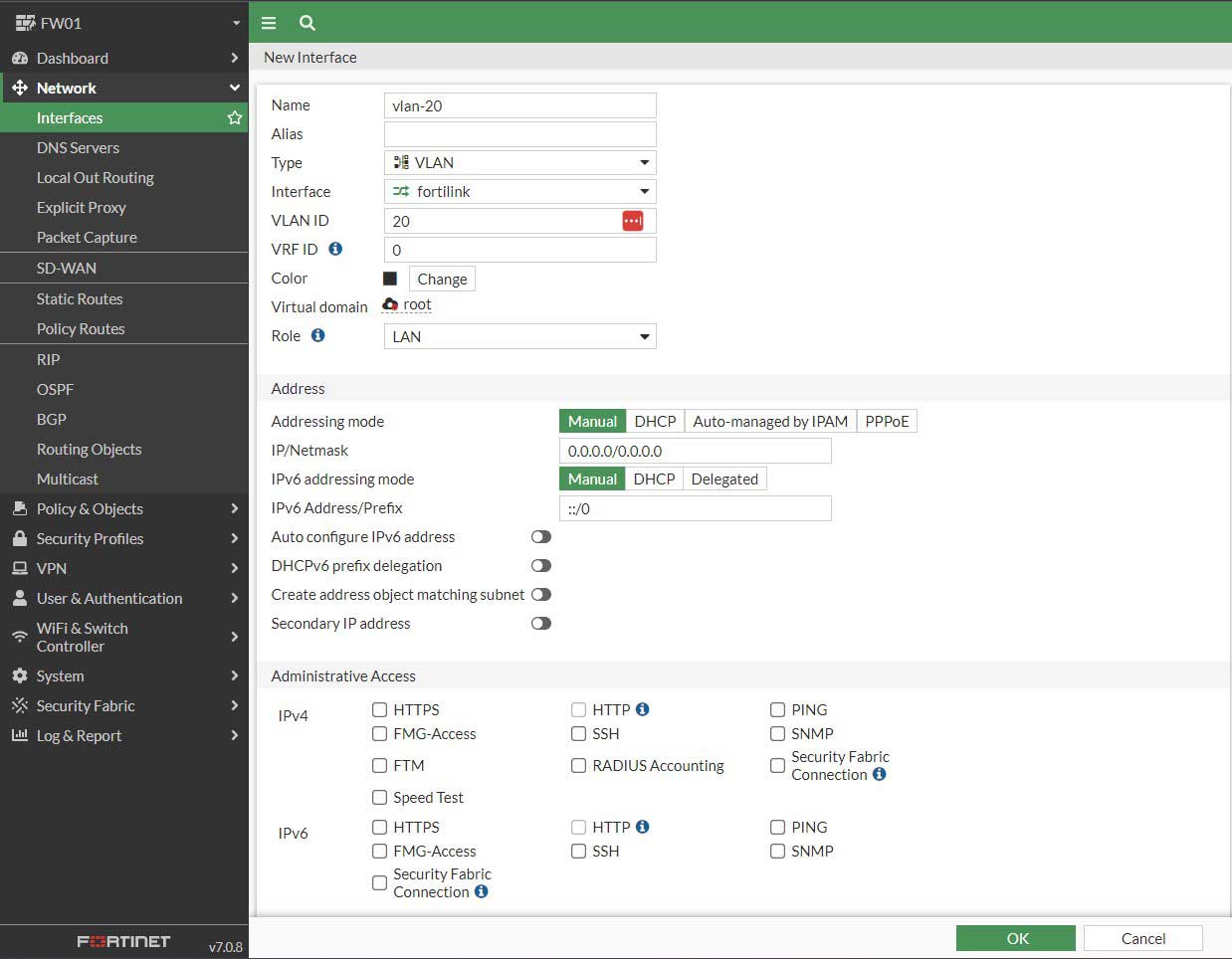
Task: Click inside the IP/Netmask input field
Action: [695, 450]
